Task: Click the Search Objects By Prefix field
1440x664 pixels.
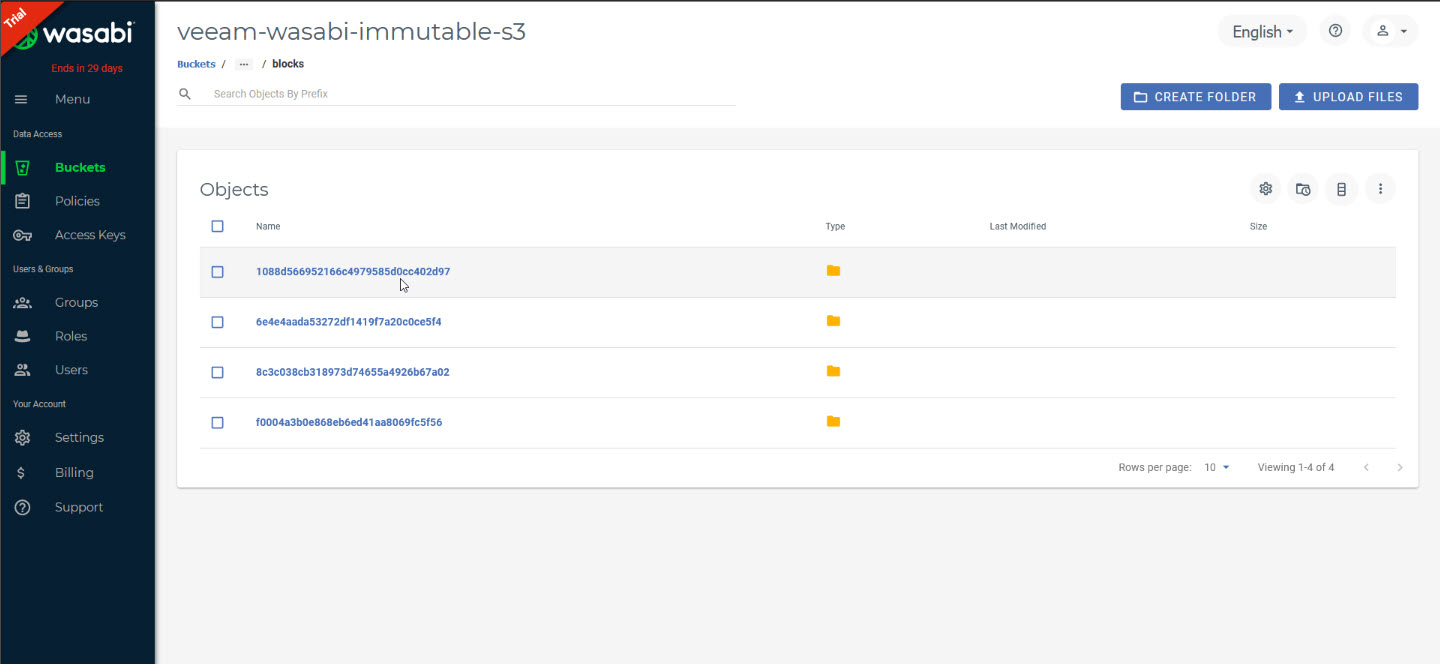Action: [x=474, y=94]
